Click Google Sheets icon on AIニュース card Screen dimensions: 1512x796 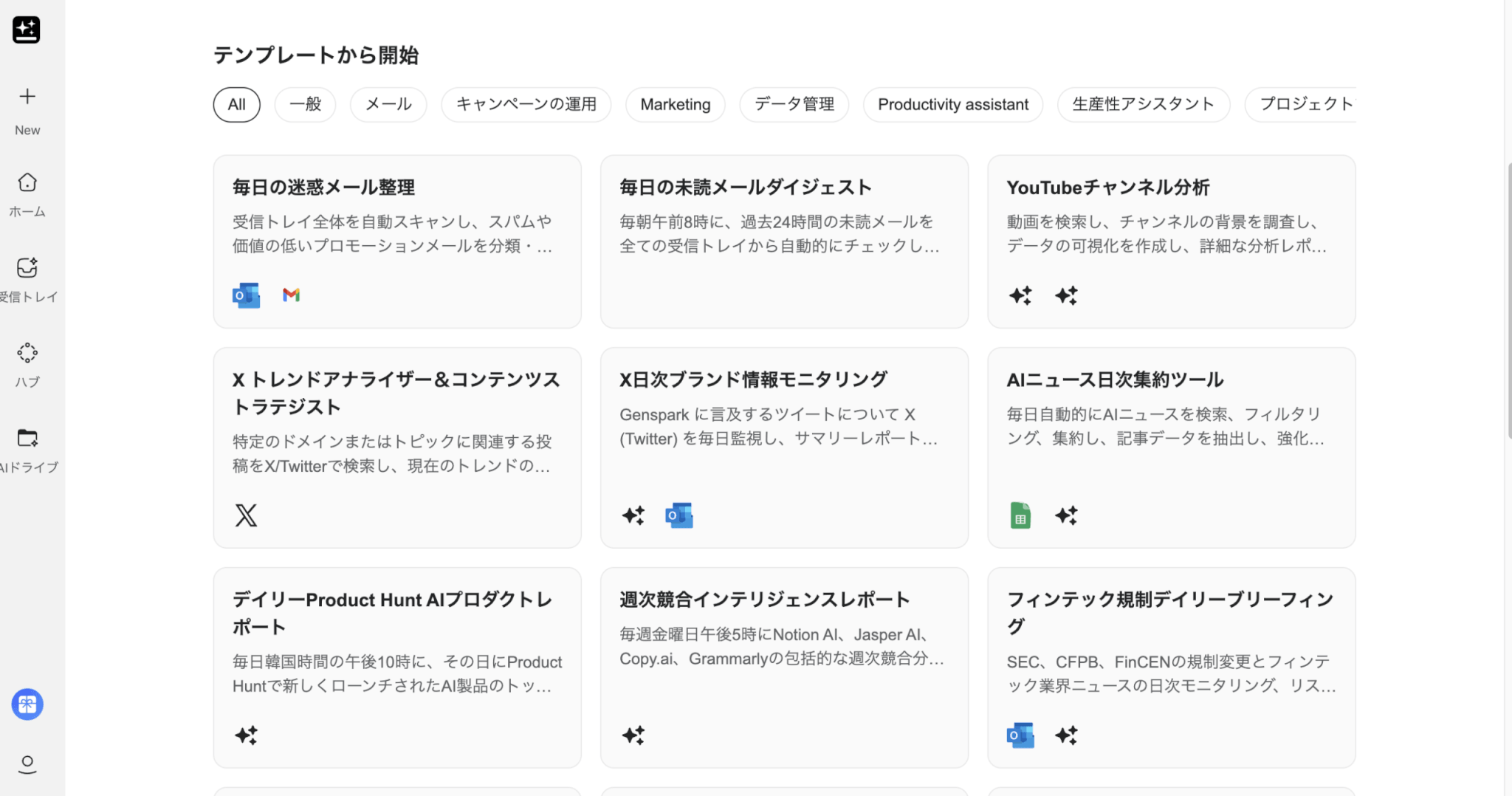click(x=1020, y=515)
